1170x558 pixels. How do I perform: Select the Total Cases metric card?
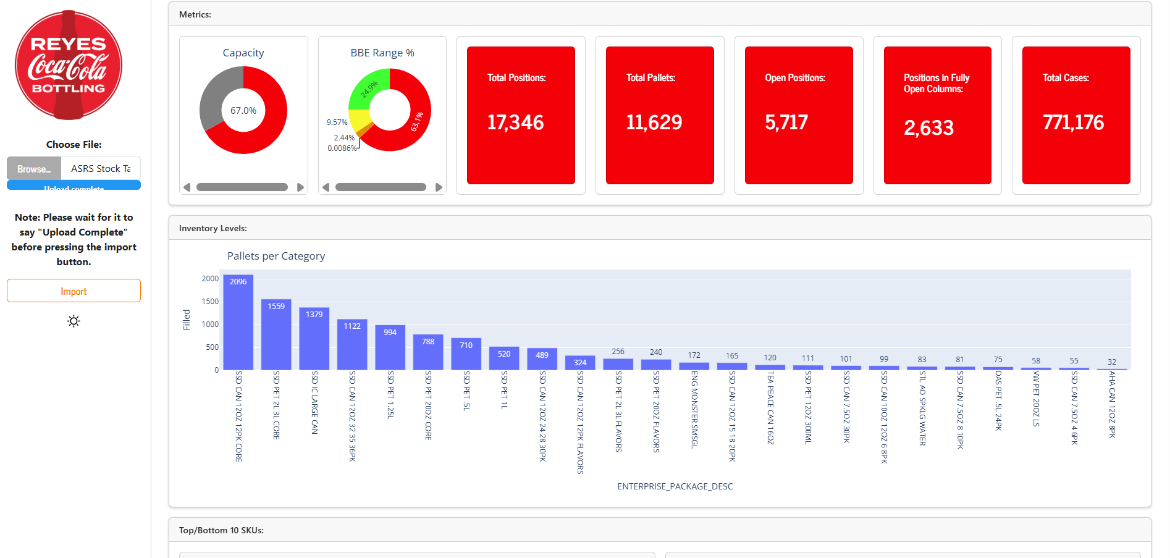pyautogui.click(x=1071, y=115)
